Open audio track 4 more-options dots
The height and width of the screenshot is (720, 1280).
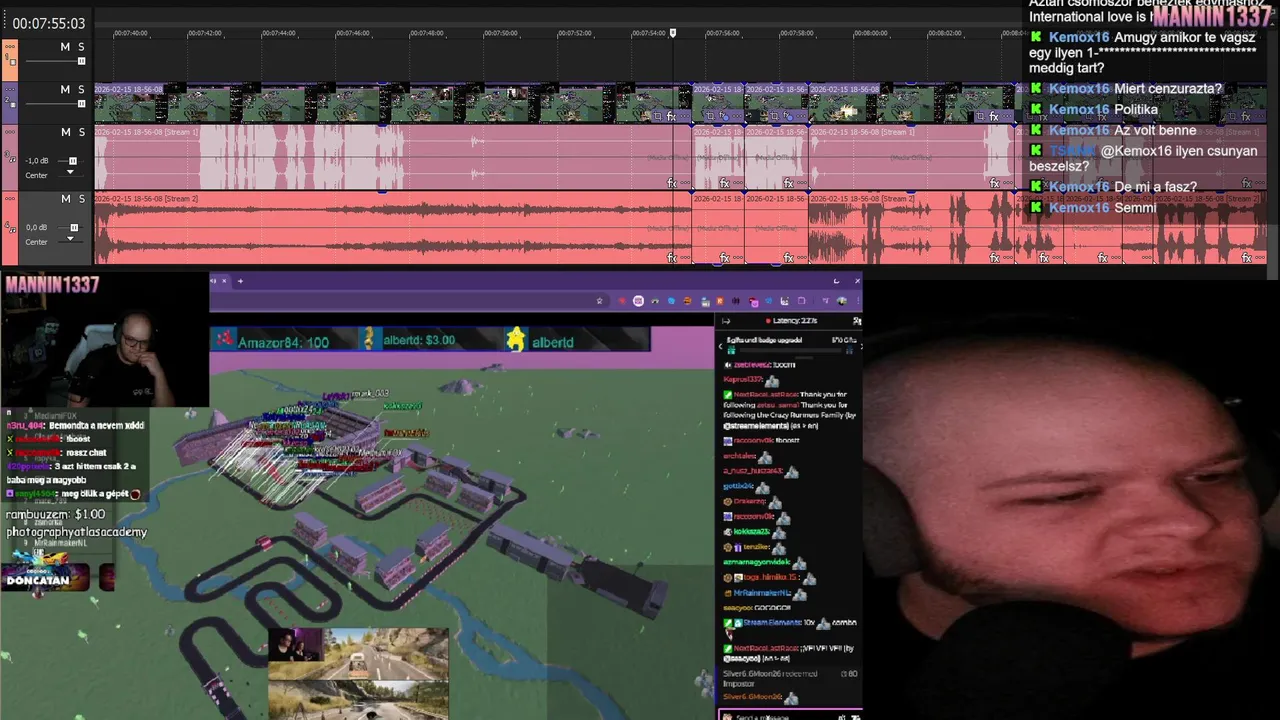pos(10,198)
